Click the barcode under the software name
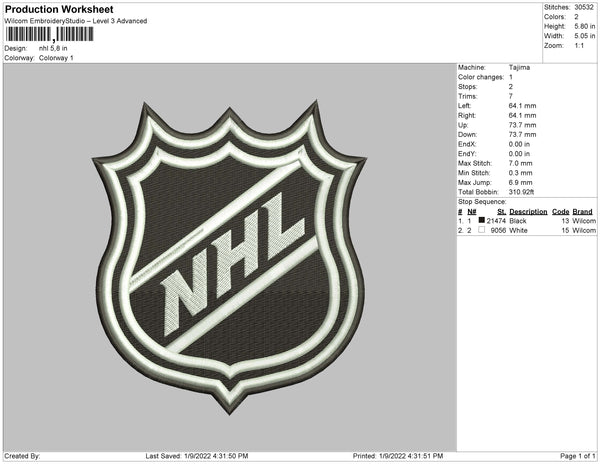Image resolution: width=600 pixels, height=464 pixels. pyautogui.click(x=49, y=34)
